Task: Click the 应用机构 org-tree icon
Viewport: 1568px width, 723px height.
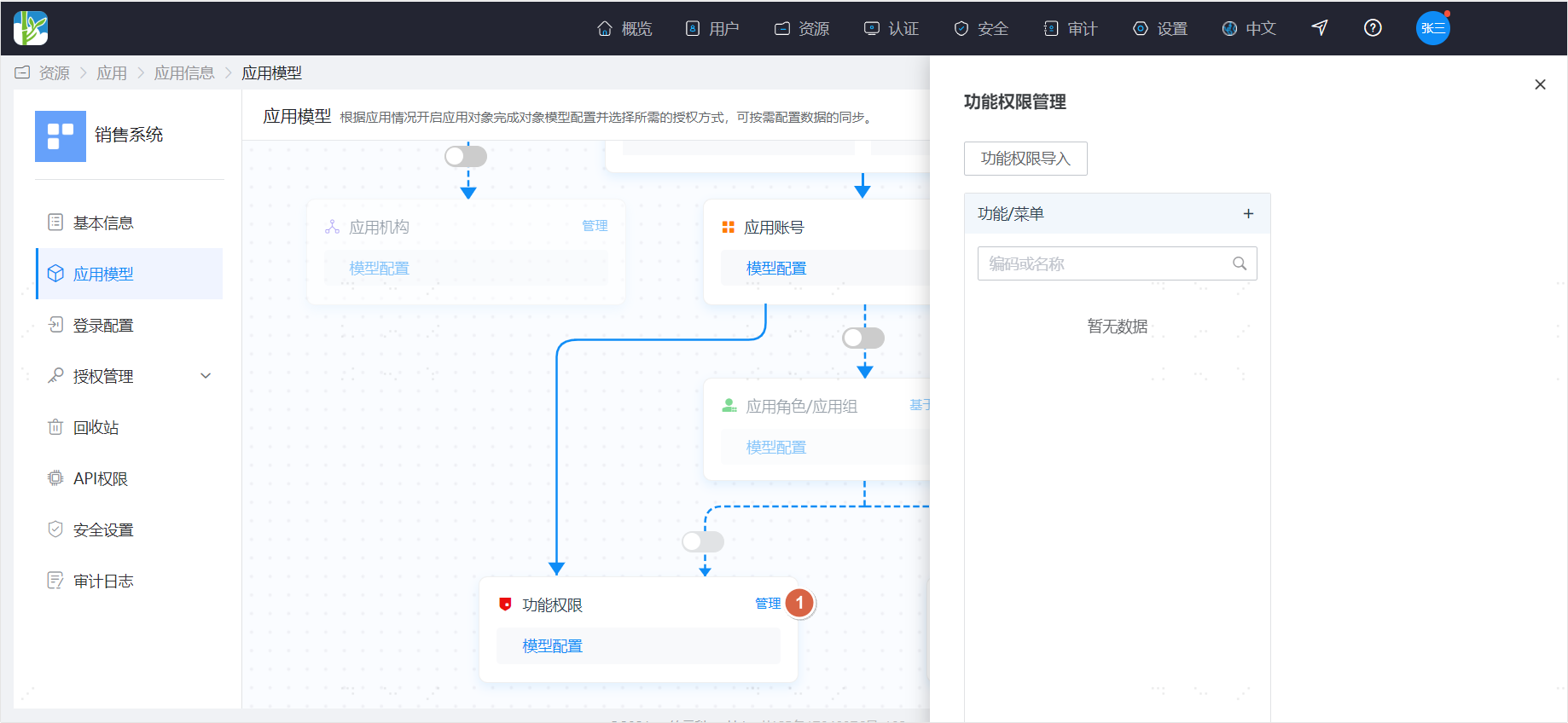Action: click(x=333, y=227)
